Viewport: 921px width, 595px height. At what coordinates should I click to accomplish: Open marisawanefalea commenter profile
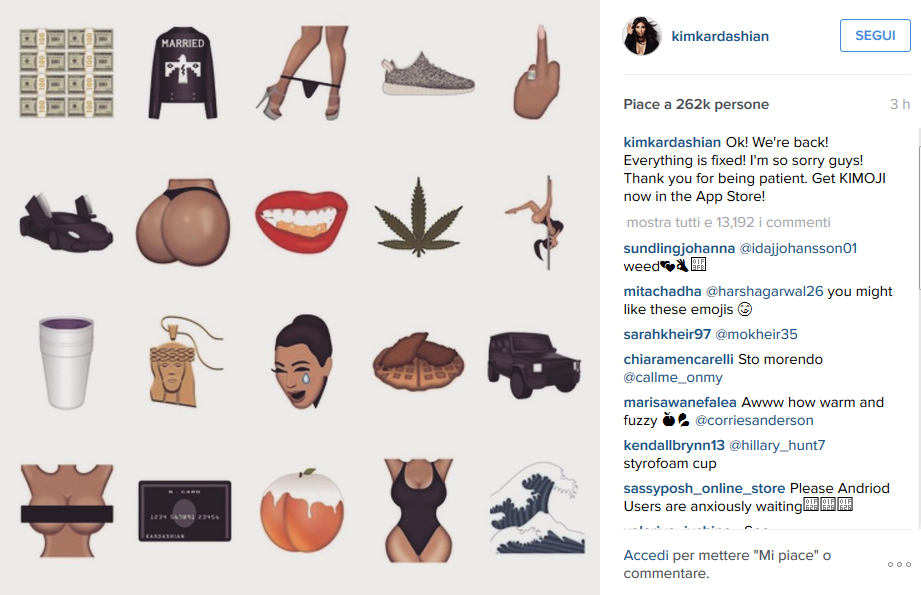coord(680,402)
